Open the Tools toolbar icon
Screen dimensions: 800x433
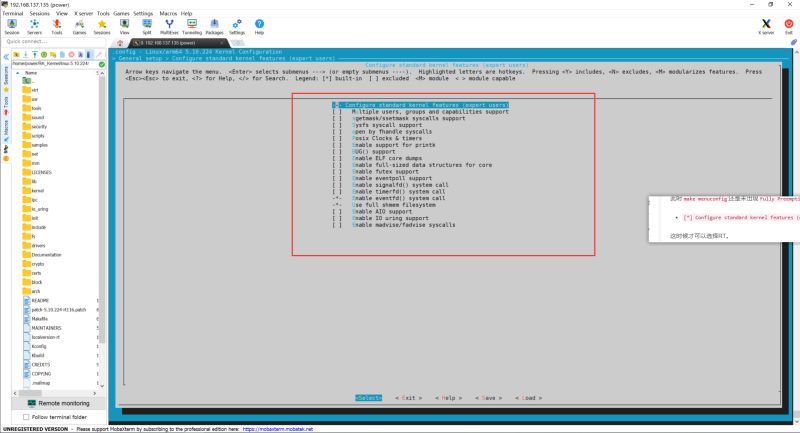57,27
